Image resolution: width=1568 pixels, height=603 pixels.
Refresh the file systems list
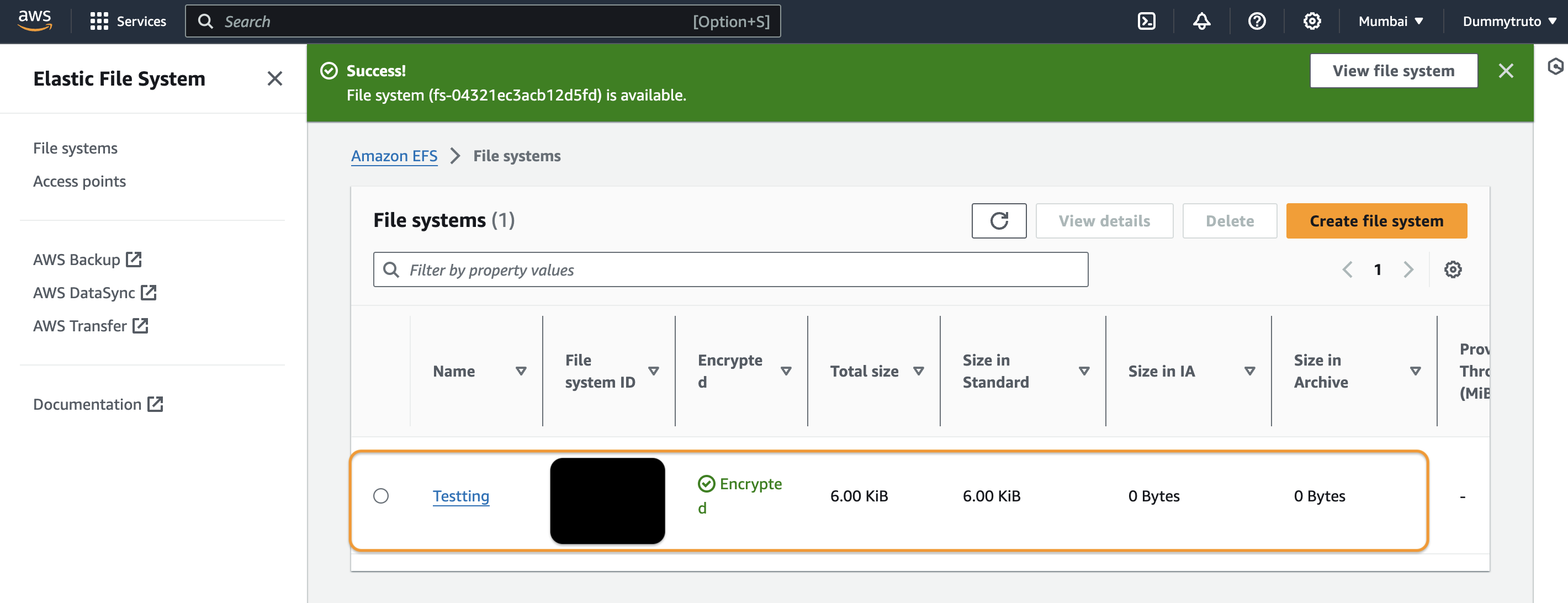(x=998, y=220)
